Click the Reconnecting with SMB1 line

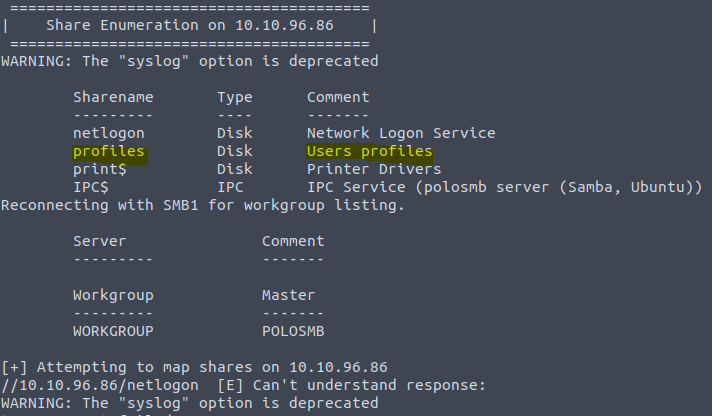tap(203, 205)
